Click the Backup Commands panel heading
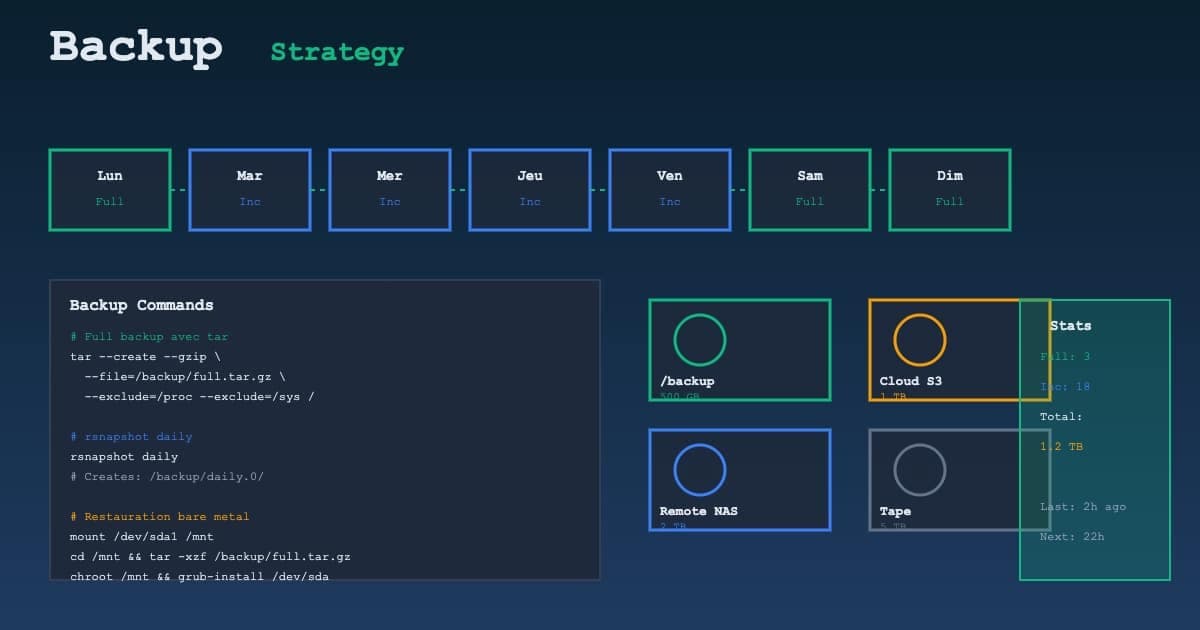This screenshot has height=630, width=1200. (x=141, y=305)
